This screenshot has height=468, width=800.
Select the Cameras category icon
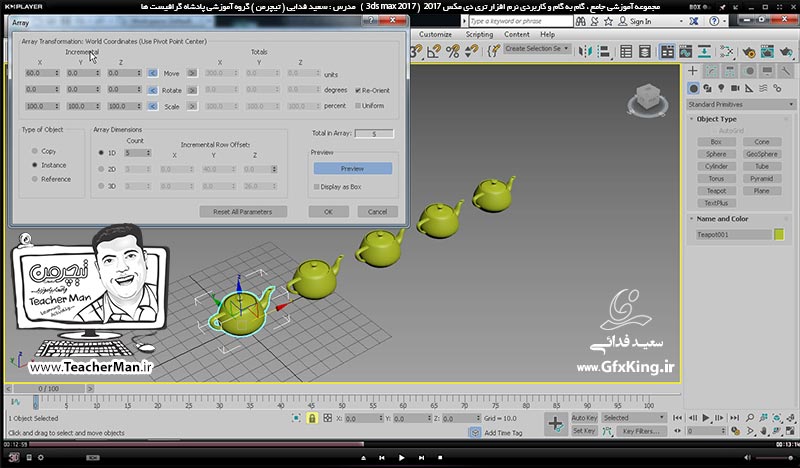click(735, 88)
